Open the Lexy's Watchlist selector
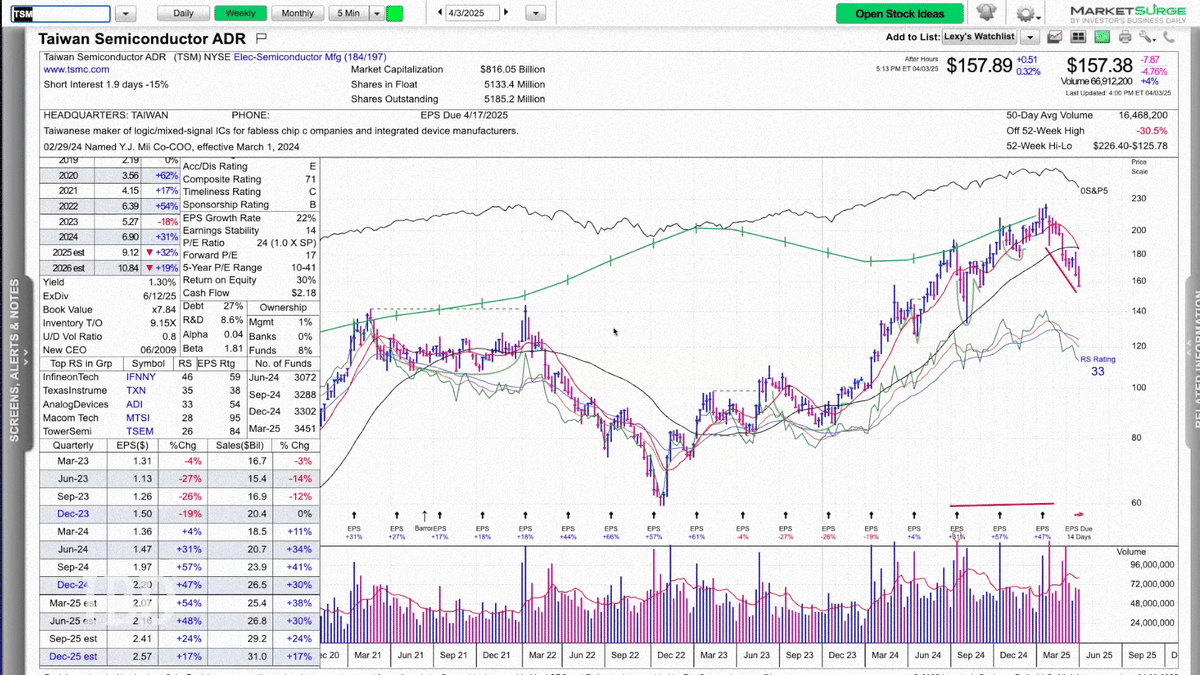 [978, 37]
